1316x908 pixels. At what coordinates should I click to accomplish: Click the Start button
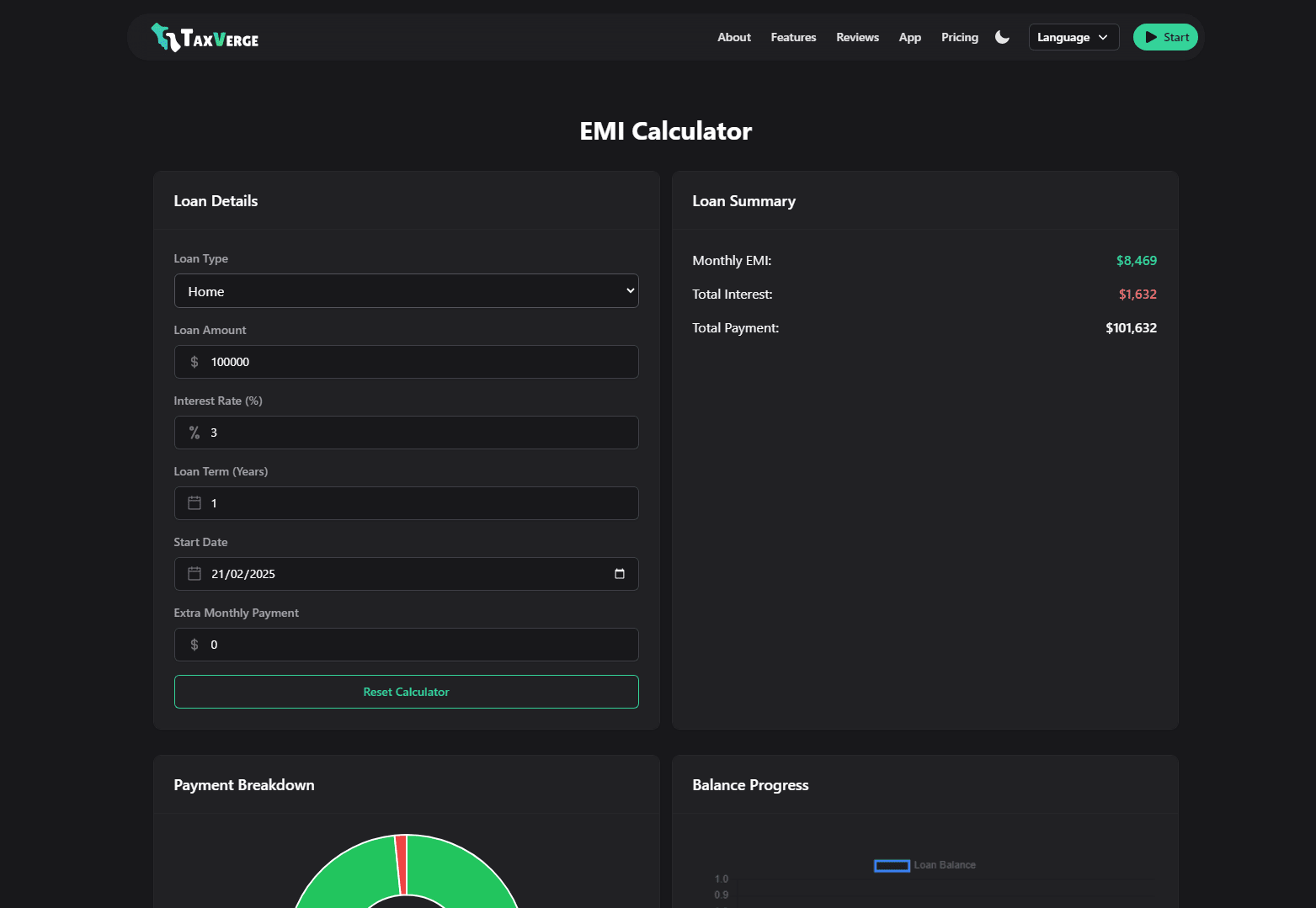pyautogui.click(x=1165, y=37)
